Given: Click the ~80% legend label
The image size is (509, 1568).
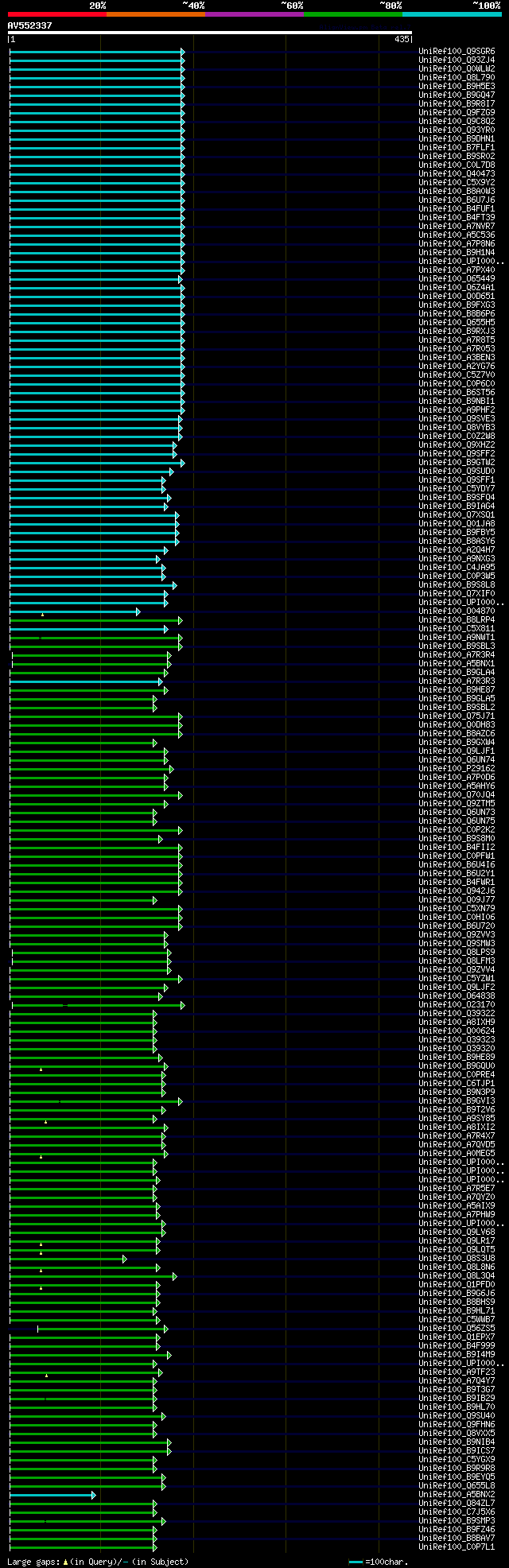Looking at the screenshot, I should pyautogui.click(x=390, y=6).
